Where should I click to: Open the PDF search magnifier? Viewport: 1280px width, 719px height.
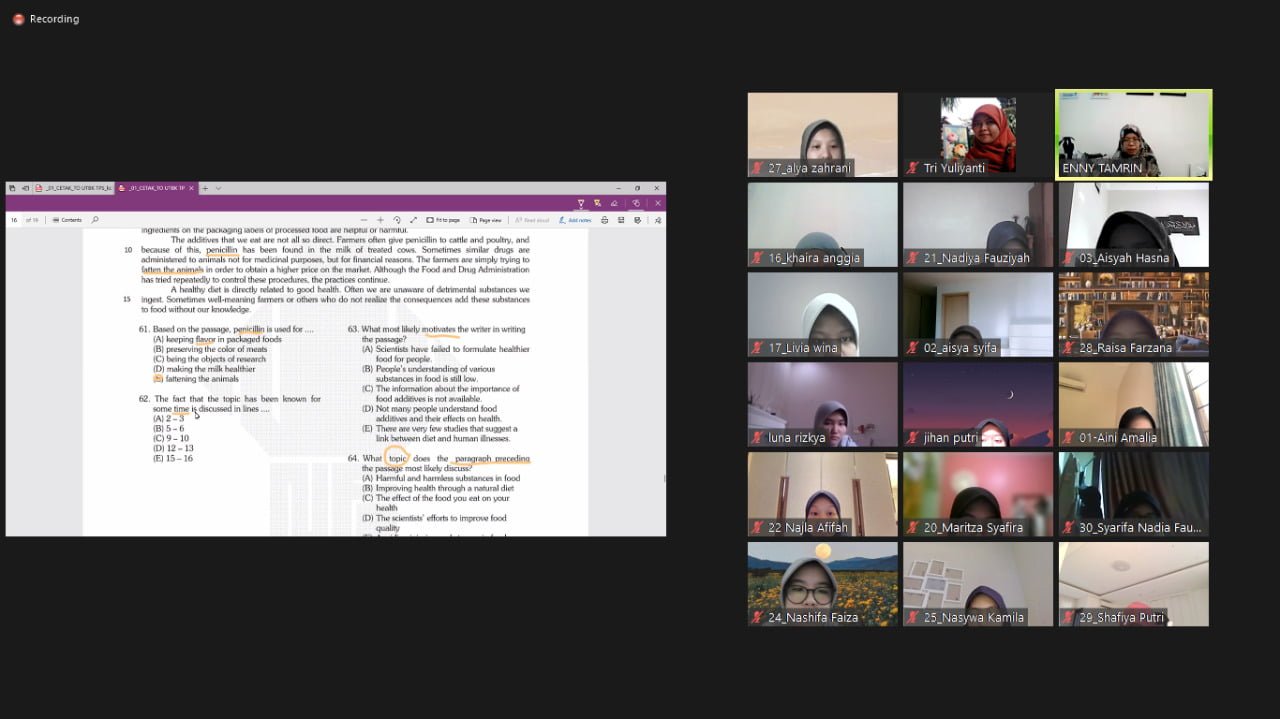click(x=95, y=220)
